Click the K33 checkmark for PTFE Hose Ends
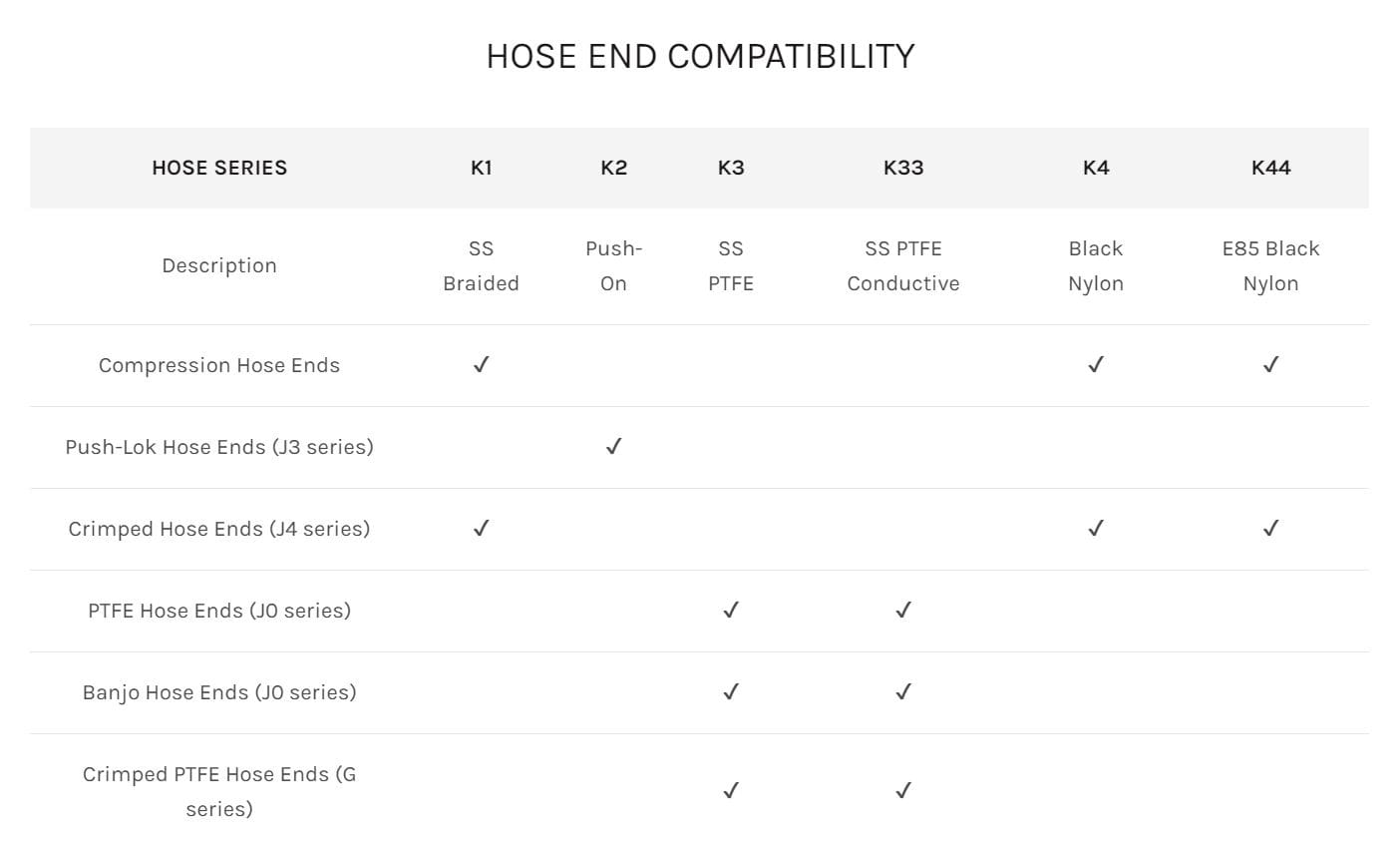Screen dimensions: 1400x846 point(902,611)
